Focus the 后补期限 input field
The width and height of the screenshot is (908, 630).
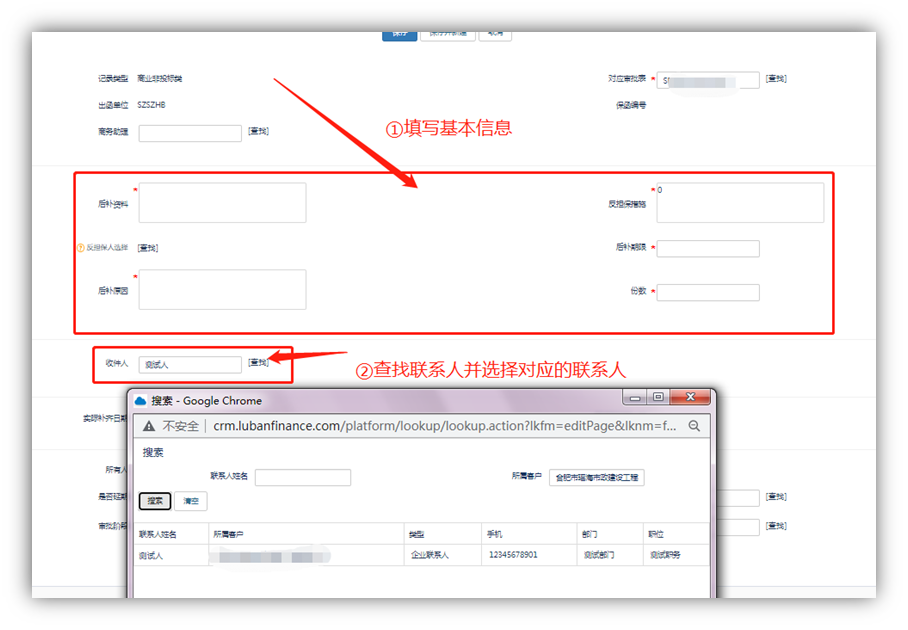(x=707, y=249)
